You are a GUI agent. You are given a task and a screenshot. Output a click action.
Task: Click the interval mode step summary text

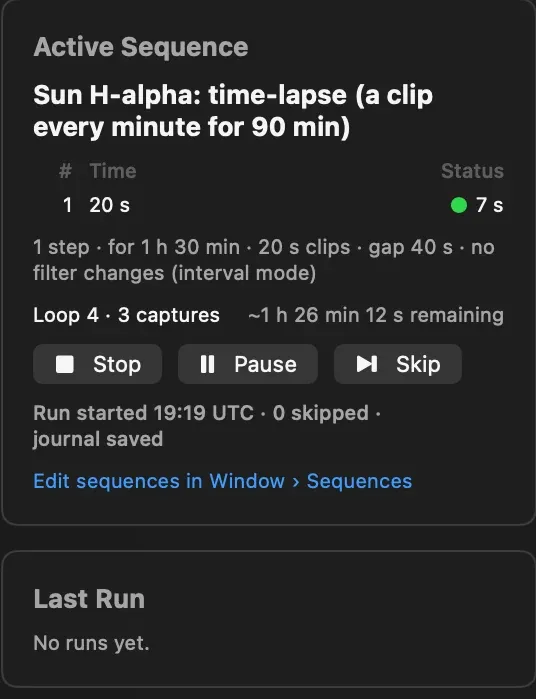point(264,260)
